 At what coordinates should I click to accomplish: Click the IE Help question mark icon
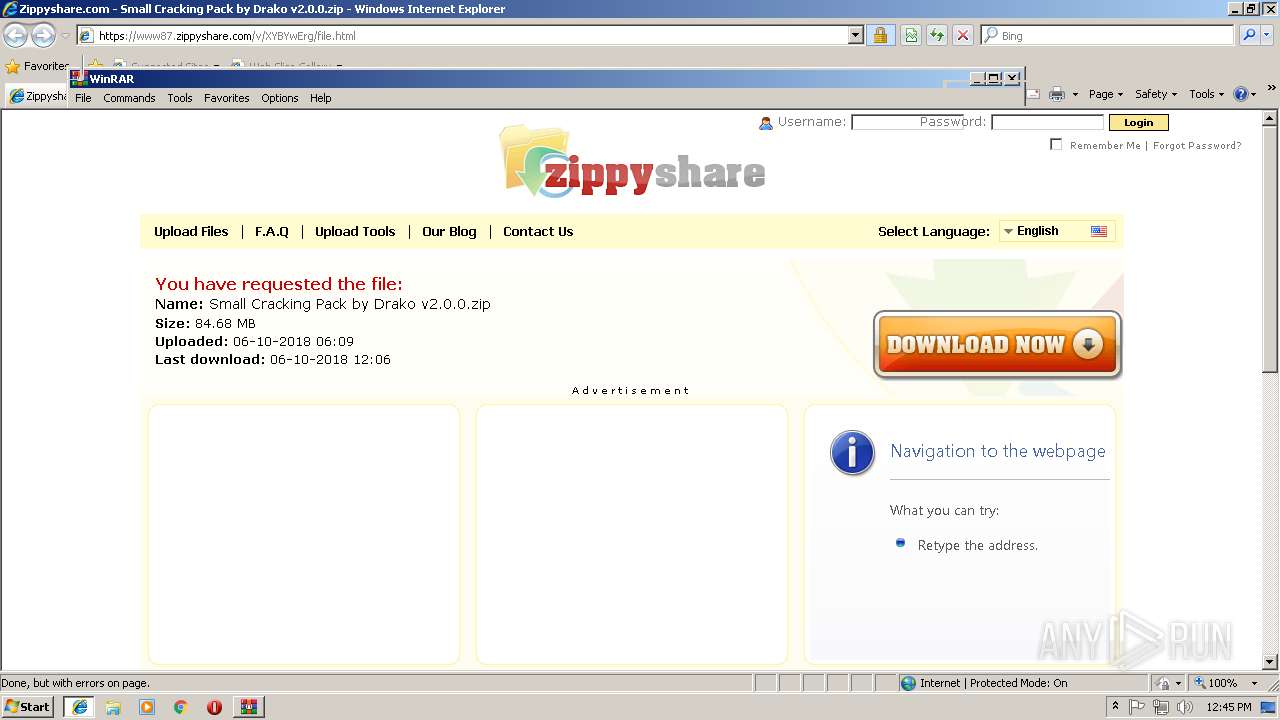1240,94
